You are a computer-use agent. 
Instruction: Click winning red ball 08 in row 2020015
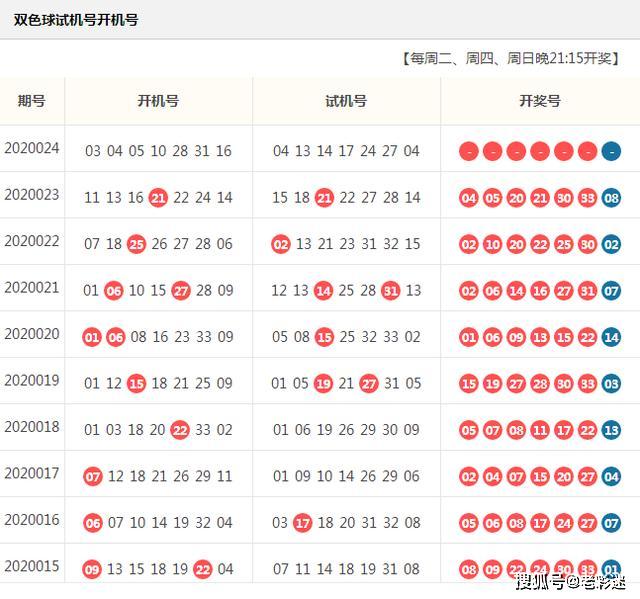[x=469, y=570]
